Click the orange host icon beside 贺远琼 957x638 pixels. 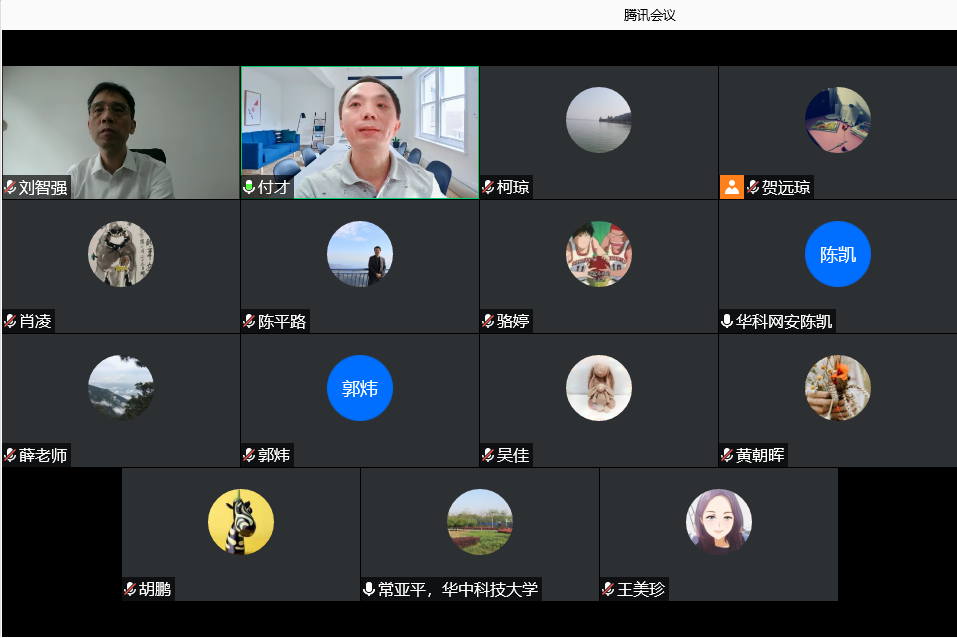732,187
